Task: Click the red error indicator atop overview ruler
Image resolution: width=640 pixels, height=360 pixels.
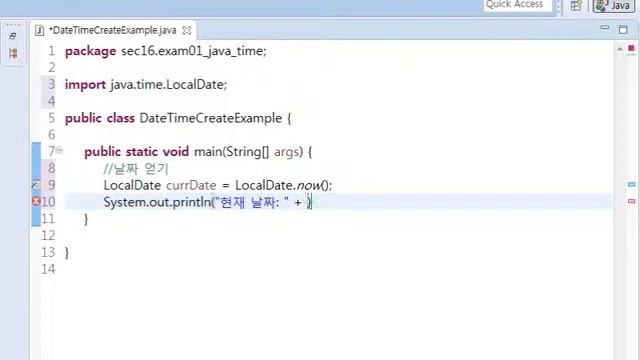Action: coord(631,49)
